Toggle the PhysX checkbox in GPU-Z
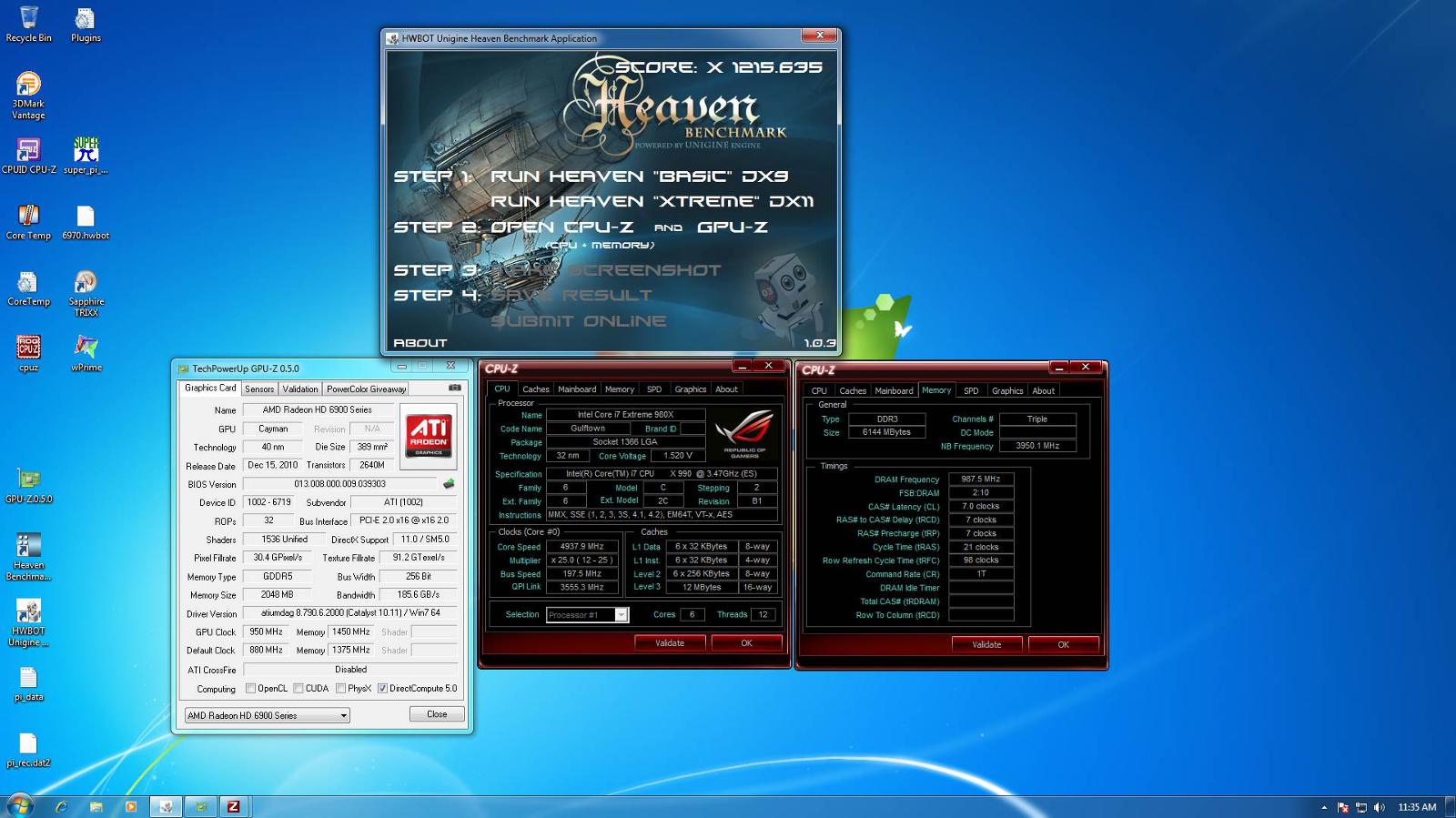1456x818 pixels. (x=340, y=689)
